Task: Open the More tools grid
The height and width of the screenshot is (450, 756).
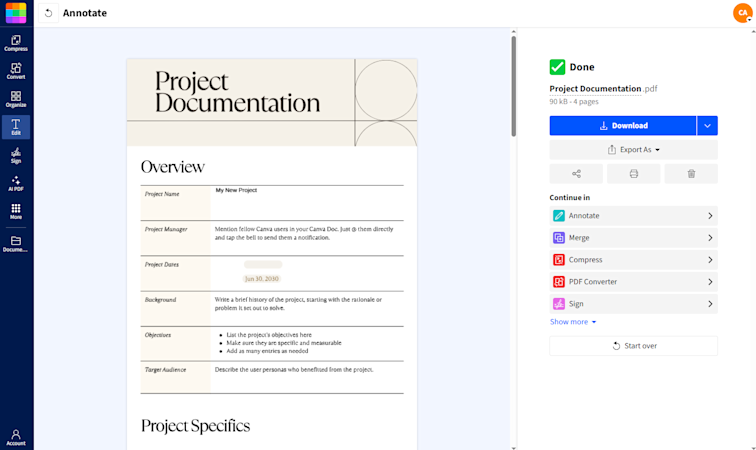Action: pos(16,211)
